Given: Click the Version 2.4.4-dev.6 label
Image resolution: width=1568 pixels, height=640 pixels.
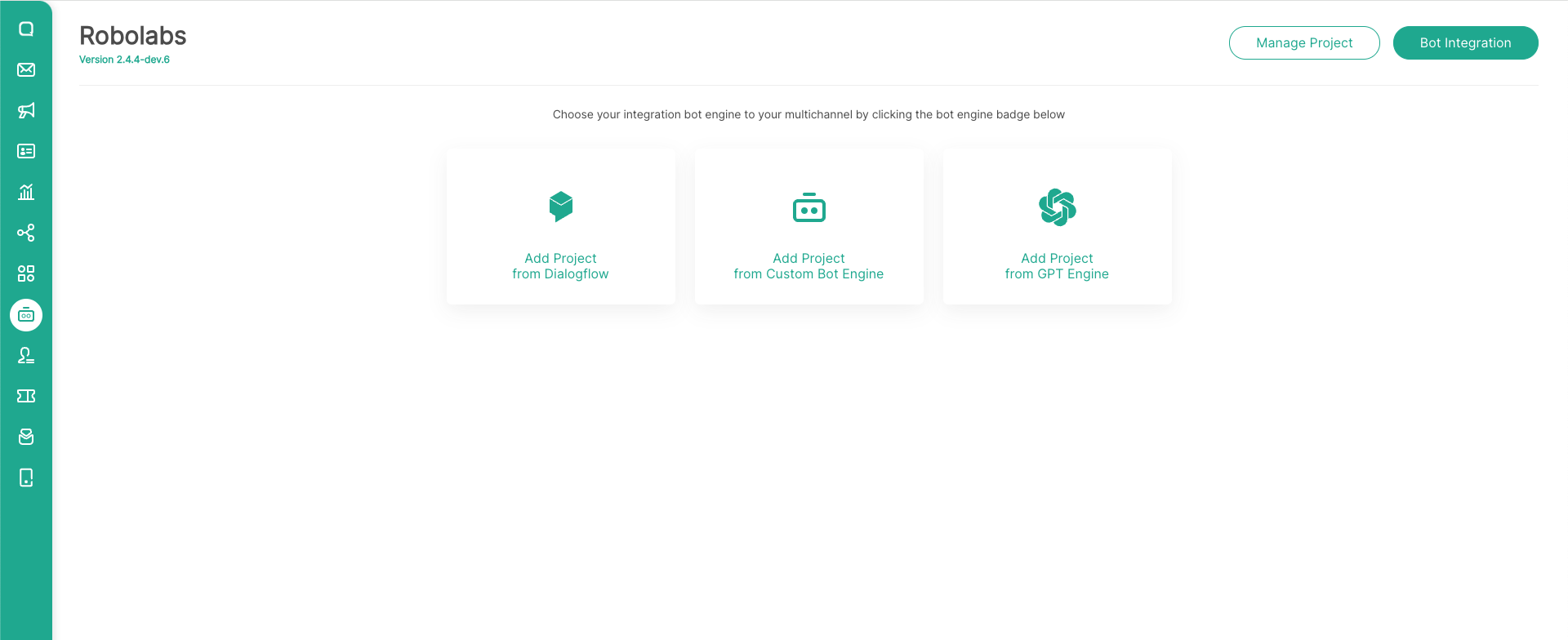Looking at the screenshot, I should [124, 60].
